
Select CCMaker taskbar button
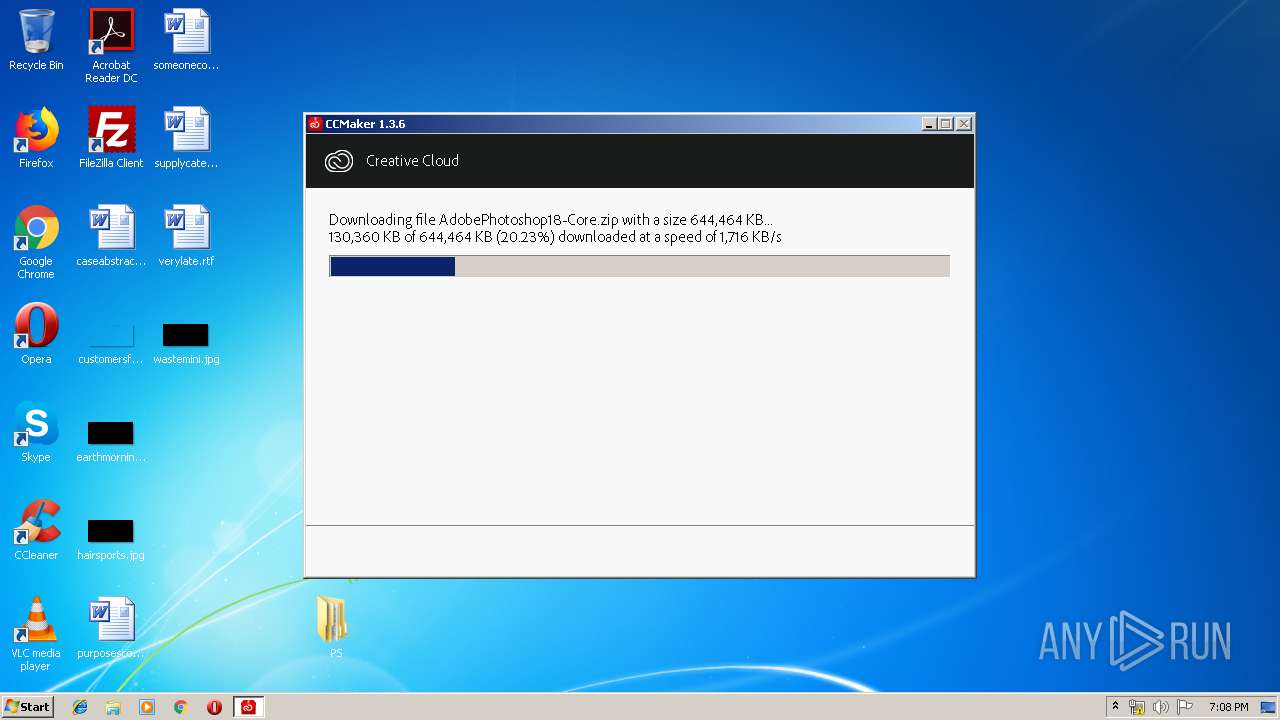click(248, 707)
